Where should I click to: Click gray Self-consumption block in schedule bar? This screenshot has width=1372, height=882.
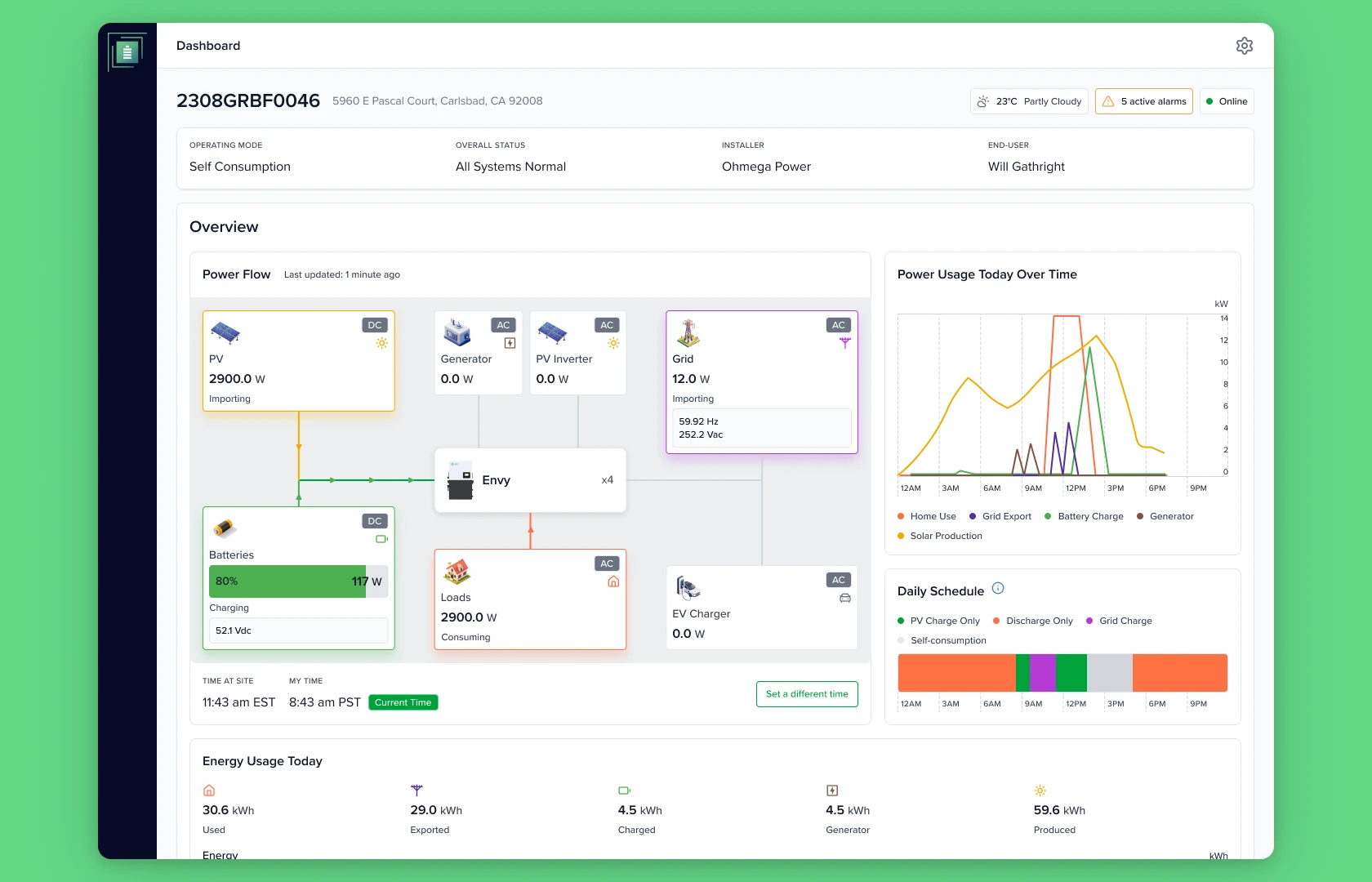click(x=1109, y=673)
